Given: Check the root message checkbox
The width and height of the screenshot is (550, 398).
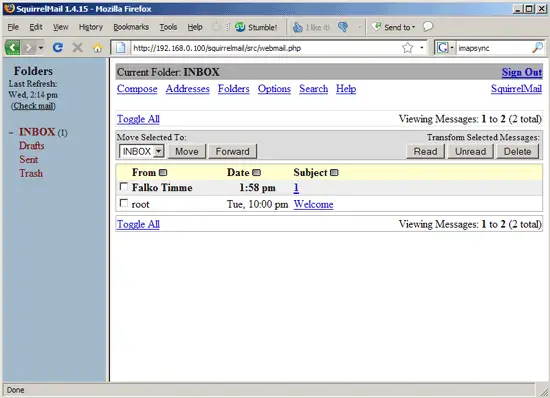Looking at the screenshot, I should tap(123, 203).
